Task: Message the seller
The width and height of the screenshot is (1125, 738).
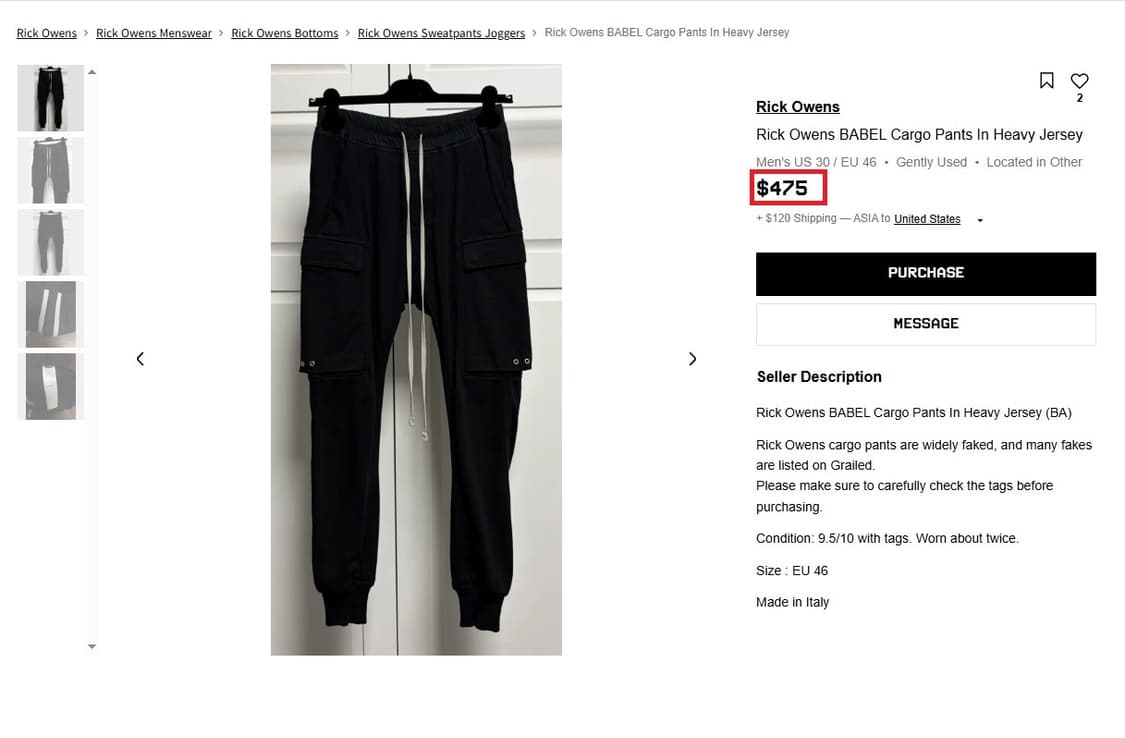Action: coord(926,323)
